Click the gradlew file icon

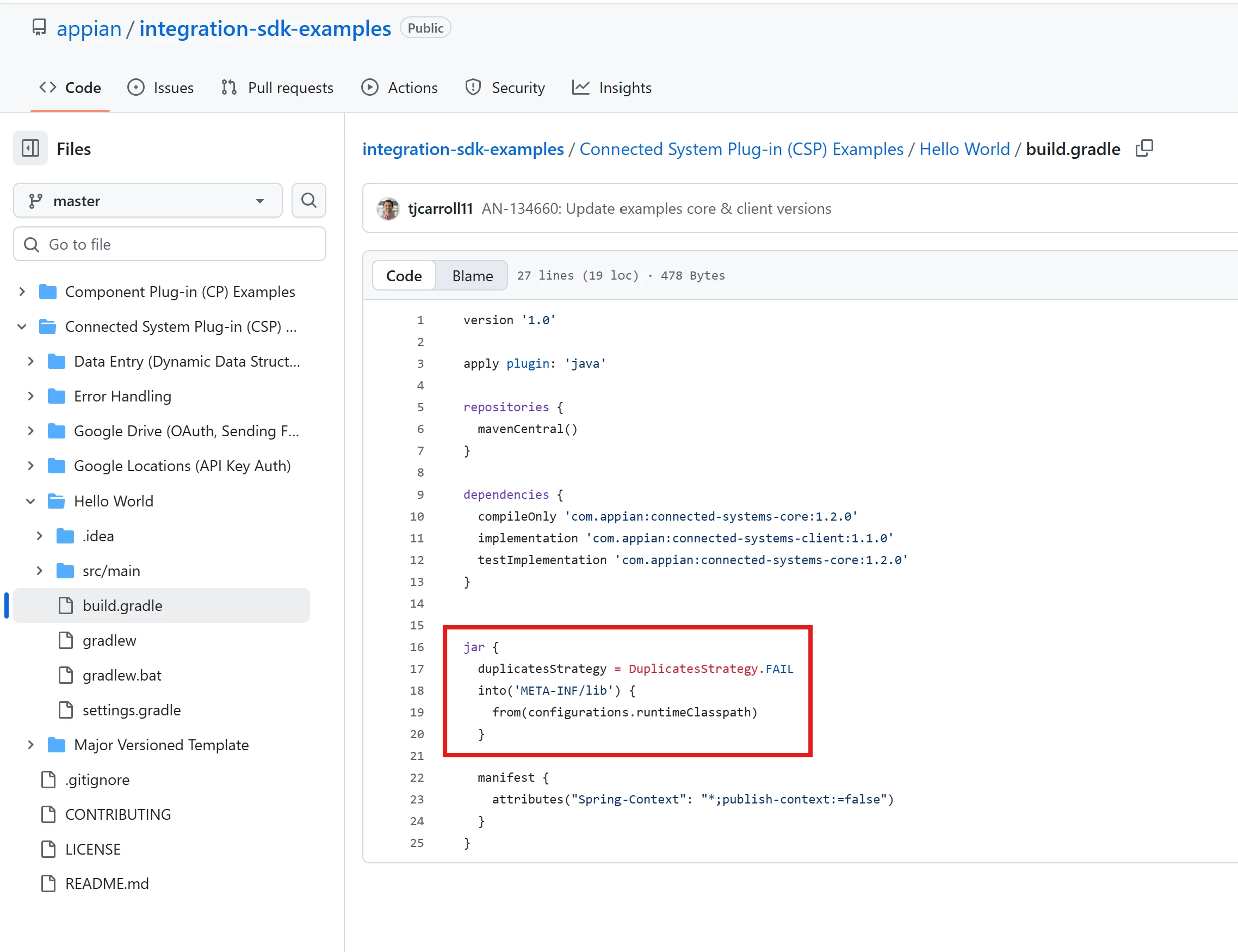(66, 640)
